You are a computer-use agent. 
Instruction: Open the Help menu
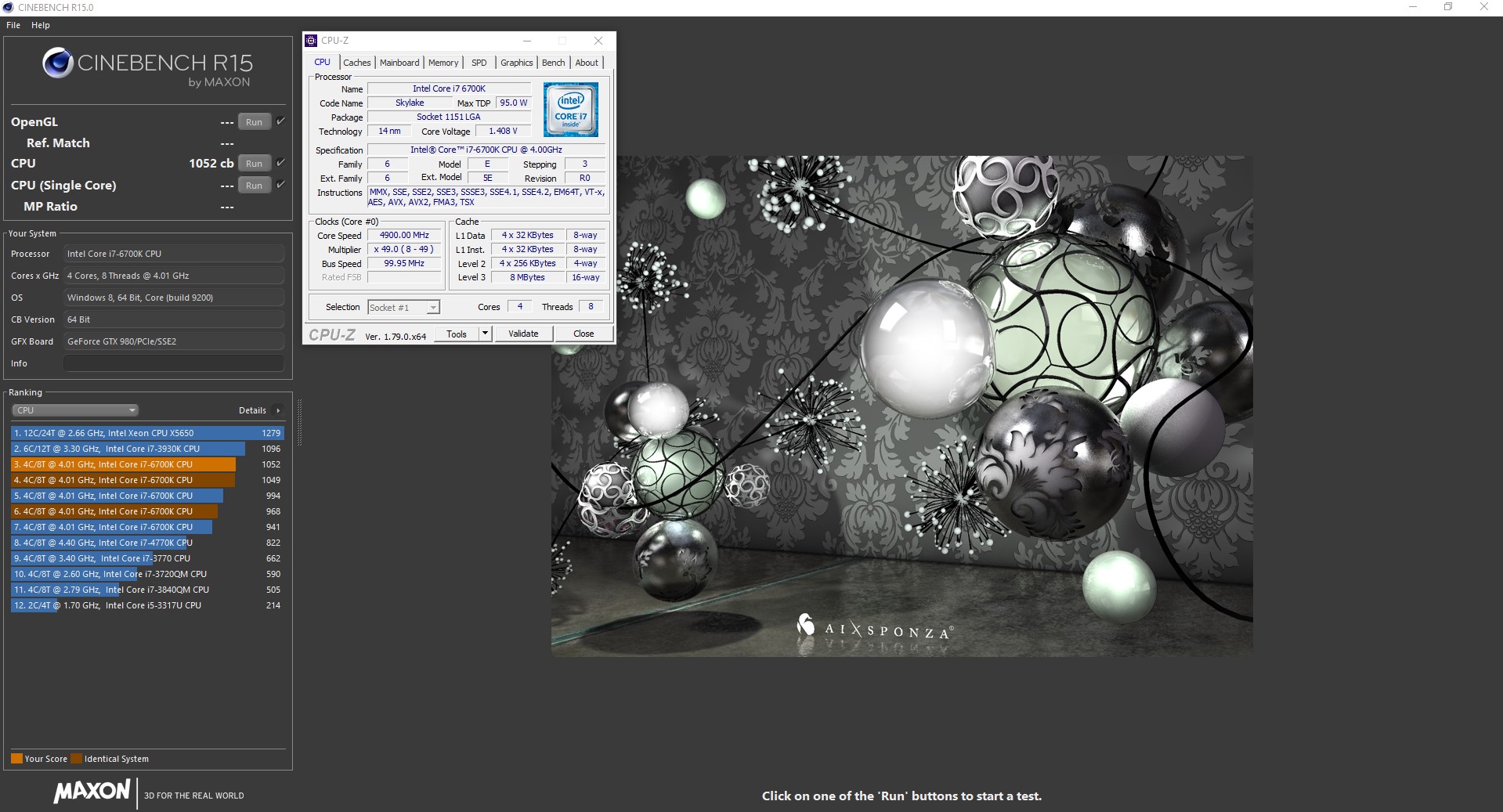(41, 25)
